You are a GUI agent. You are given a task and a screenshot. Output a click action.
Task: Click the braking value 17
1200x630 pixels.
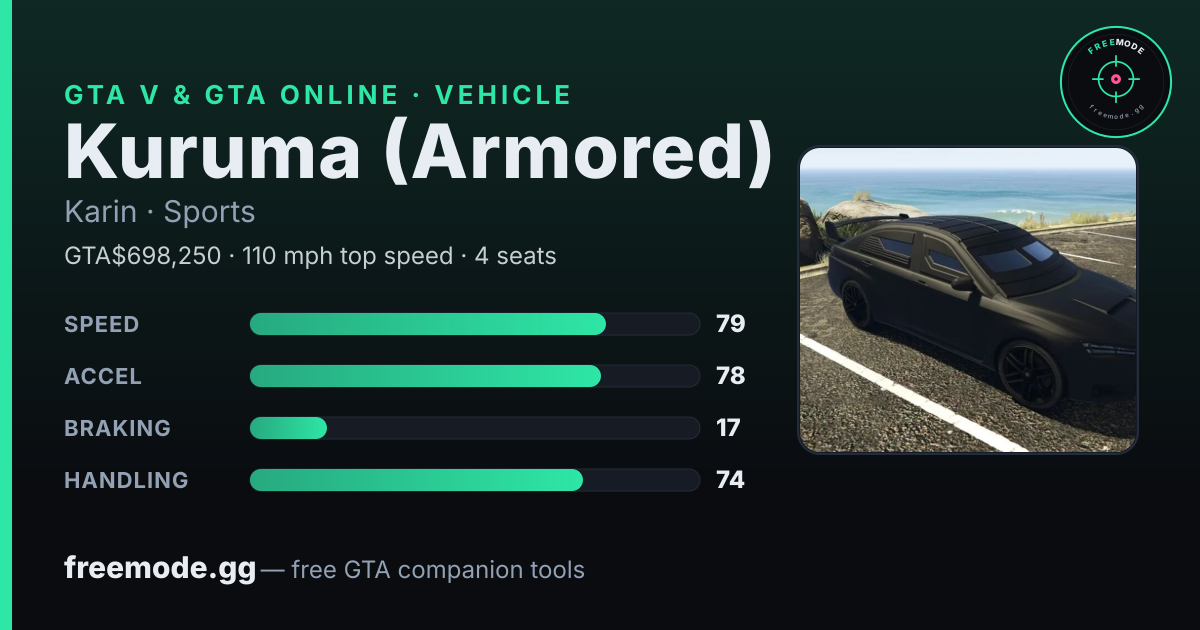(728, 428)
